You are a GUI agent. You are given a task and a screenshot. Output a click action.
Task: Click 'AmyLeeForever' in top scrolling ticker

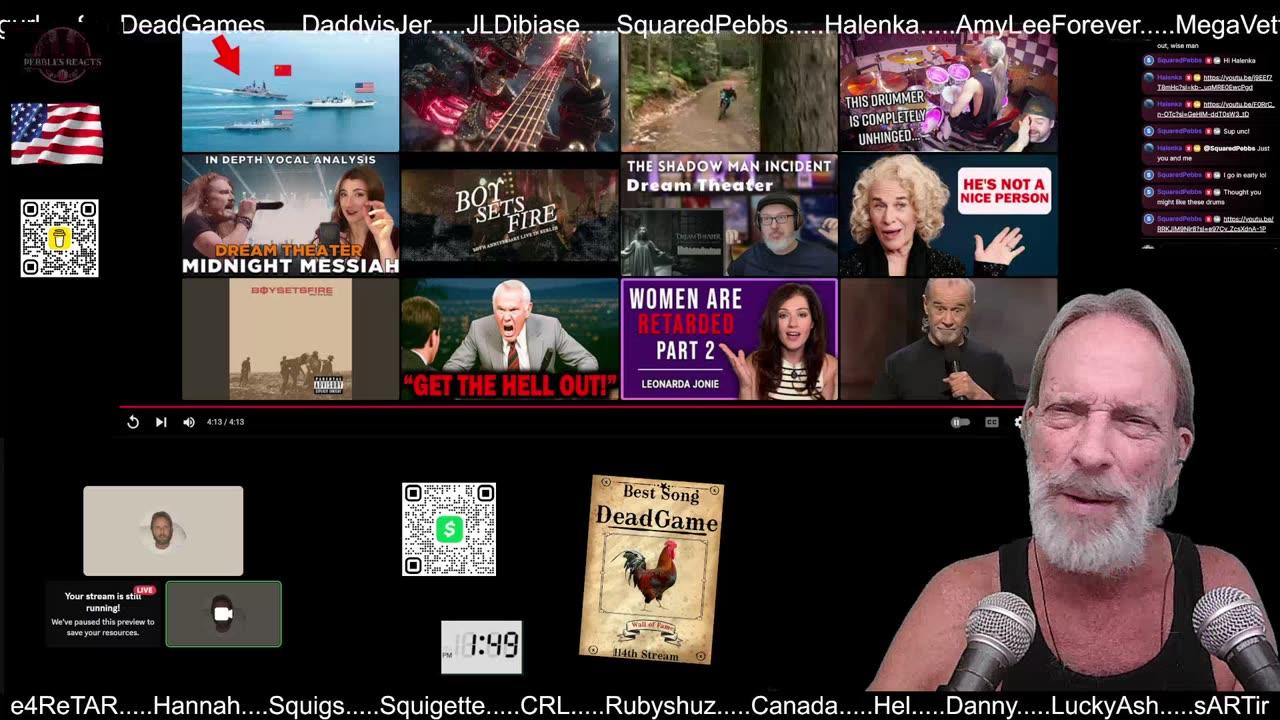point(1049,25)
